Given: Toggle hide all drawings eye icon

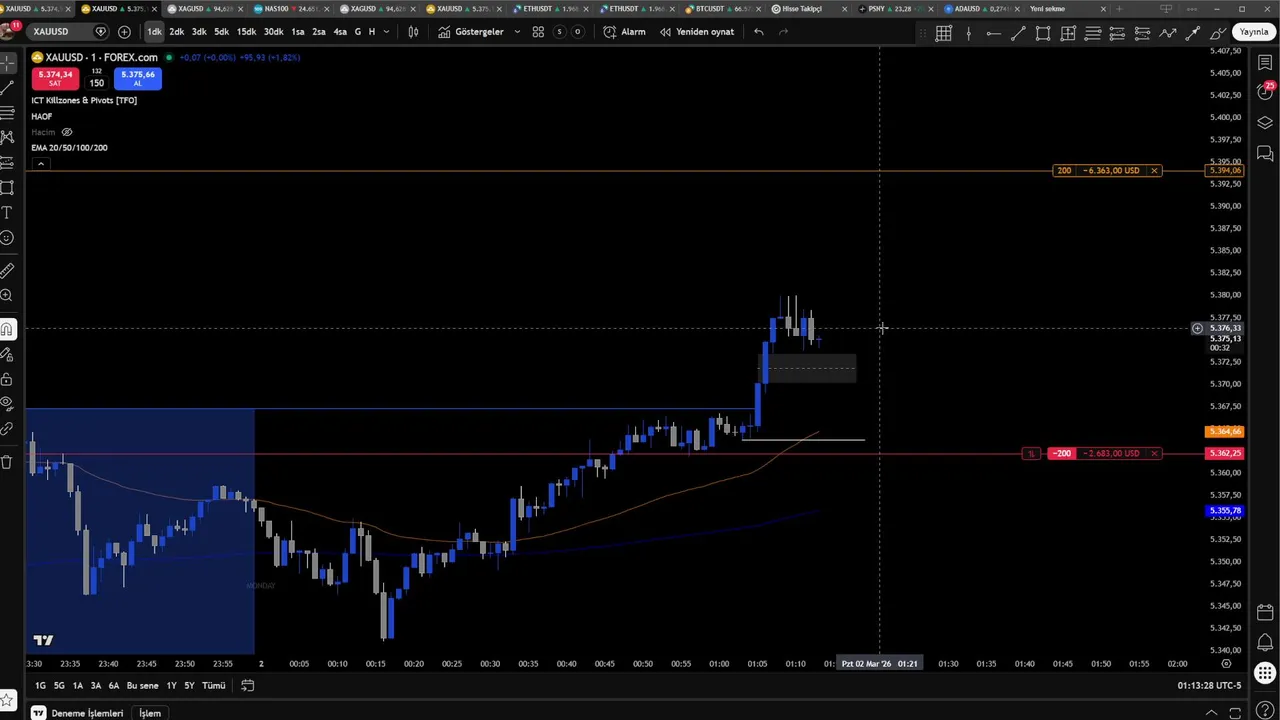Looking at the screenshot, I should tap(7, 404).
